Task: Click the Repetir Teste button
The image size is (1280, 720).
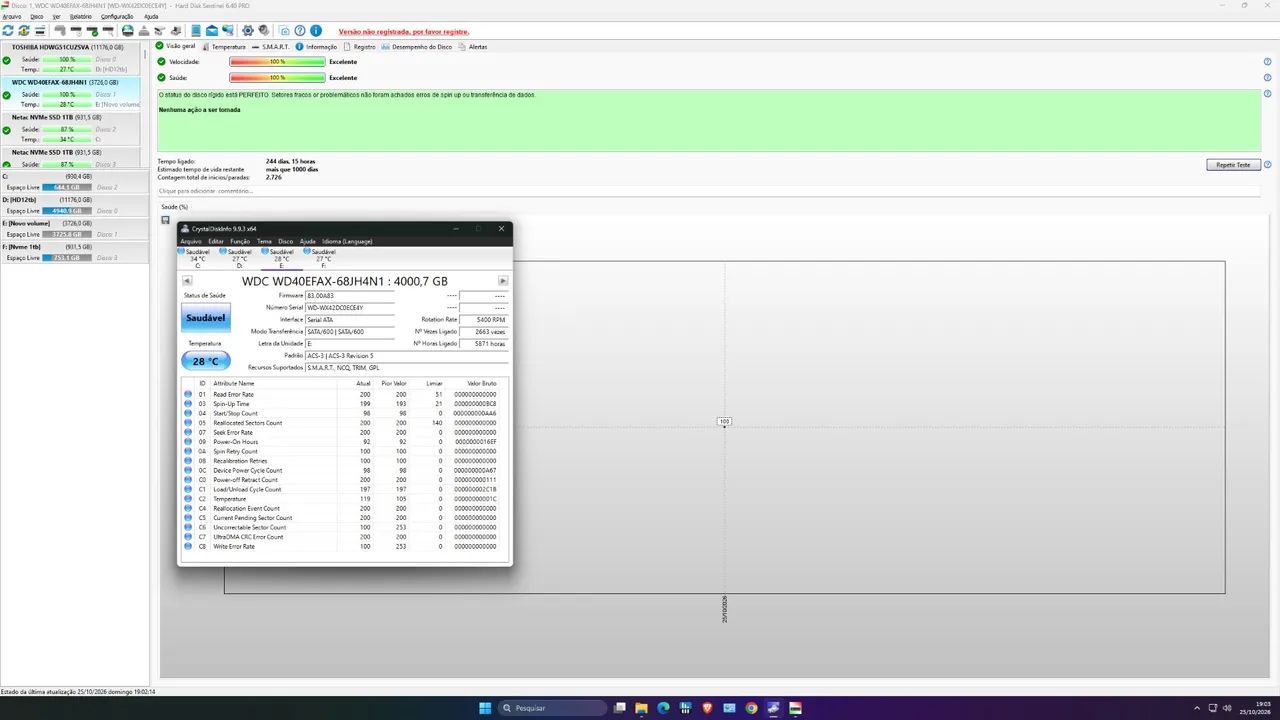Action: coord(1233,165)
